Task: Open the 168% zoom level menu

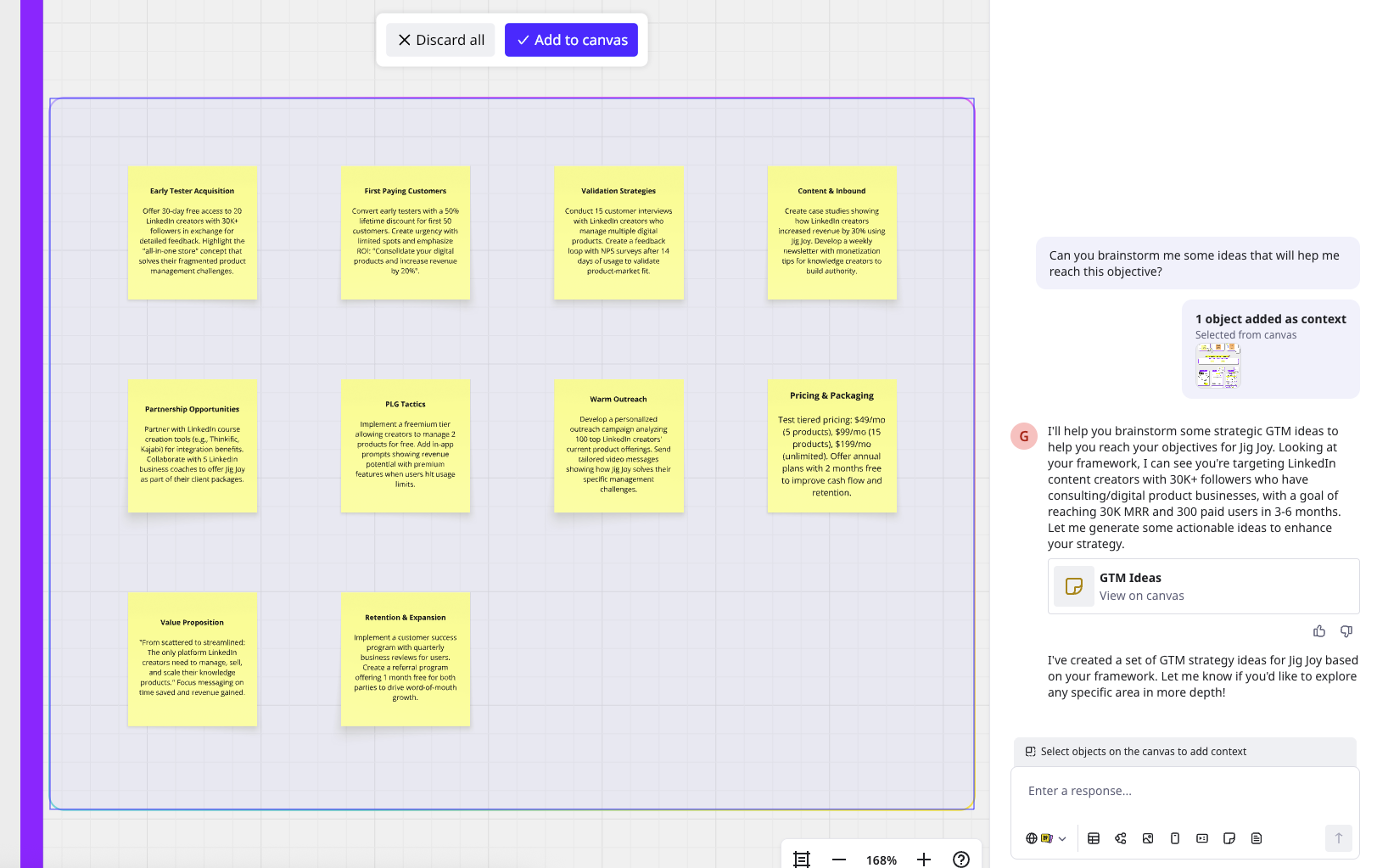Action: [882, 860]
